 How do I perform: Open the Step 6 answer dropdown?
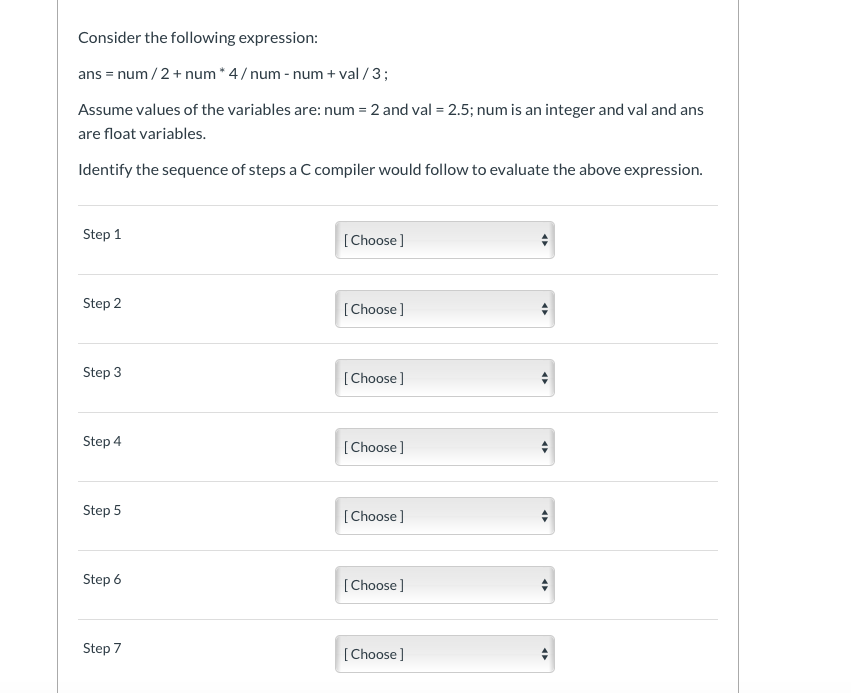(x=444, y=585)
